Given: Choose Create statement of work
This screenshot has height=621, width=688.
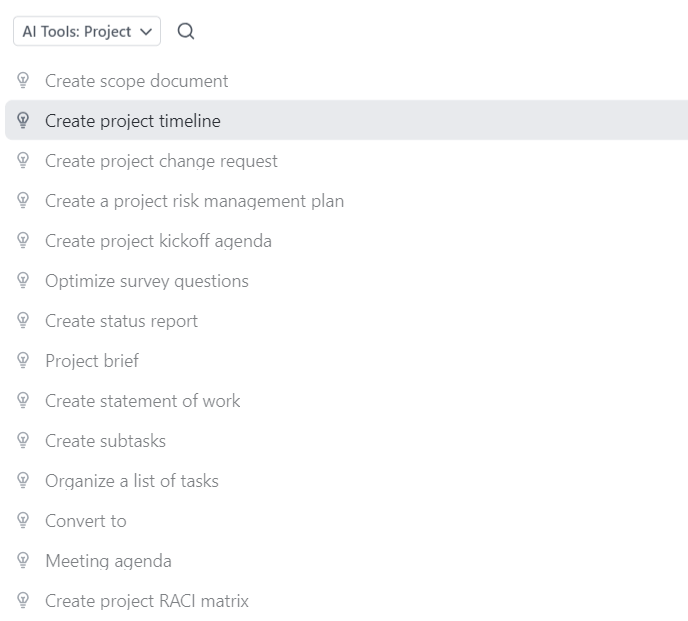Looking at the screenshot, I should click(143, 401).
